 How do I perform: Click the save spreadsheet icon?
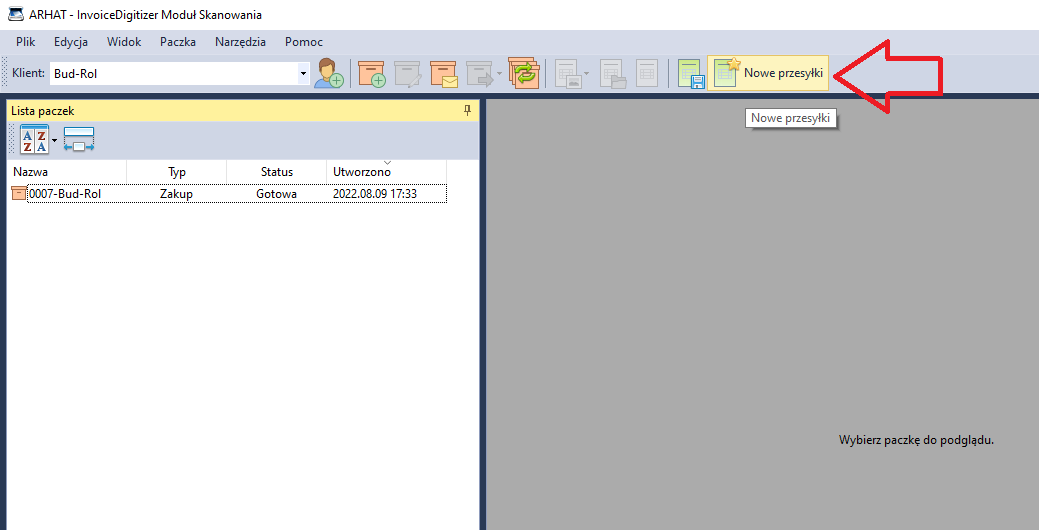pyautogui.click(x=691, y=73)
